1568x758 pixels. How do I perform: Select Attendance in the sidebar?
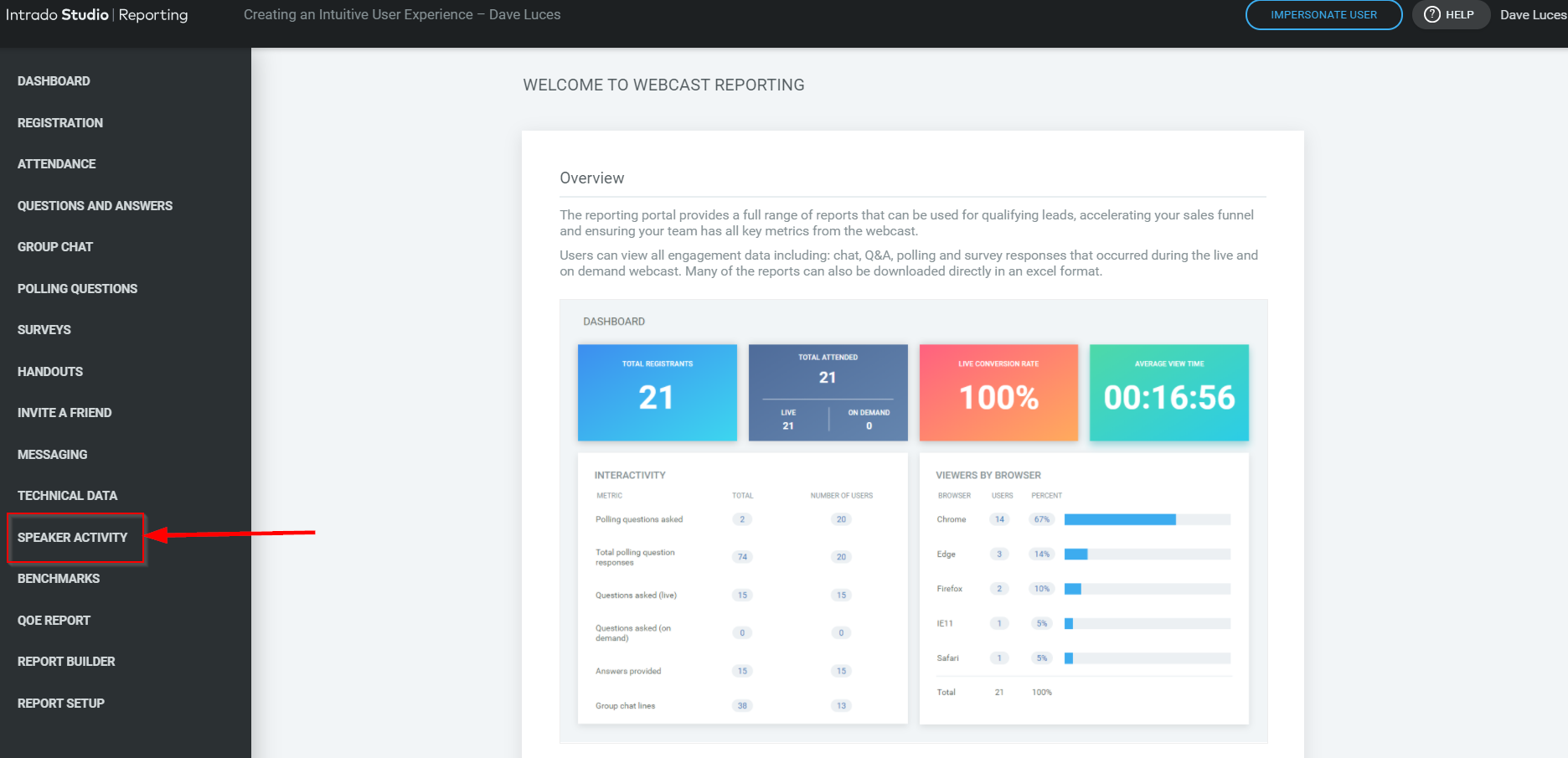pyautogui.click(x=57, y=164)
